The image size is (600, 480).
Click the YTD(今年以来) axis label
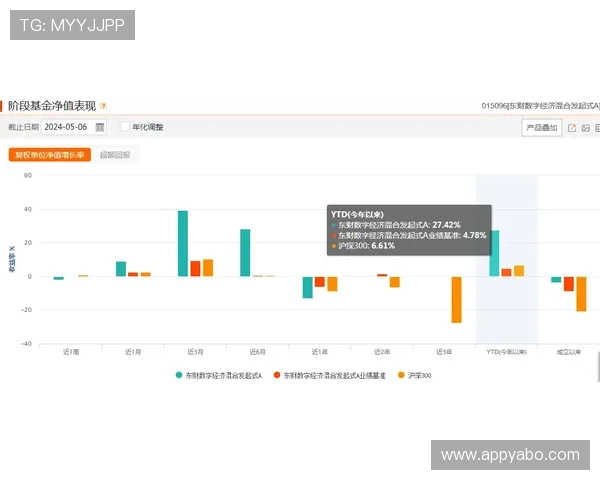[x=507, y=352]
